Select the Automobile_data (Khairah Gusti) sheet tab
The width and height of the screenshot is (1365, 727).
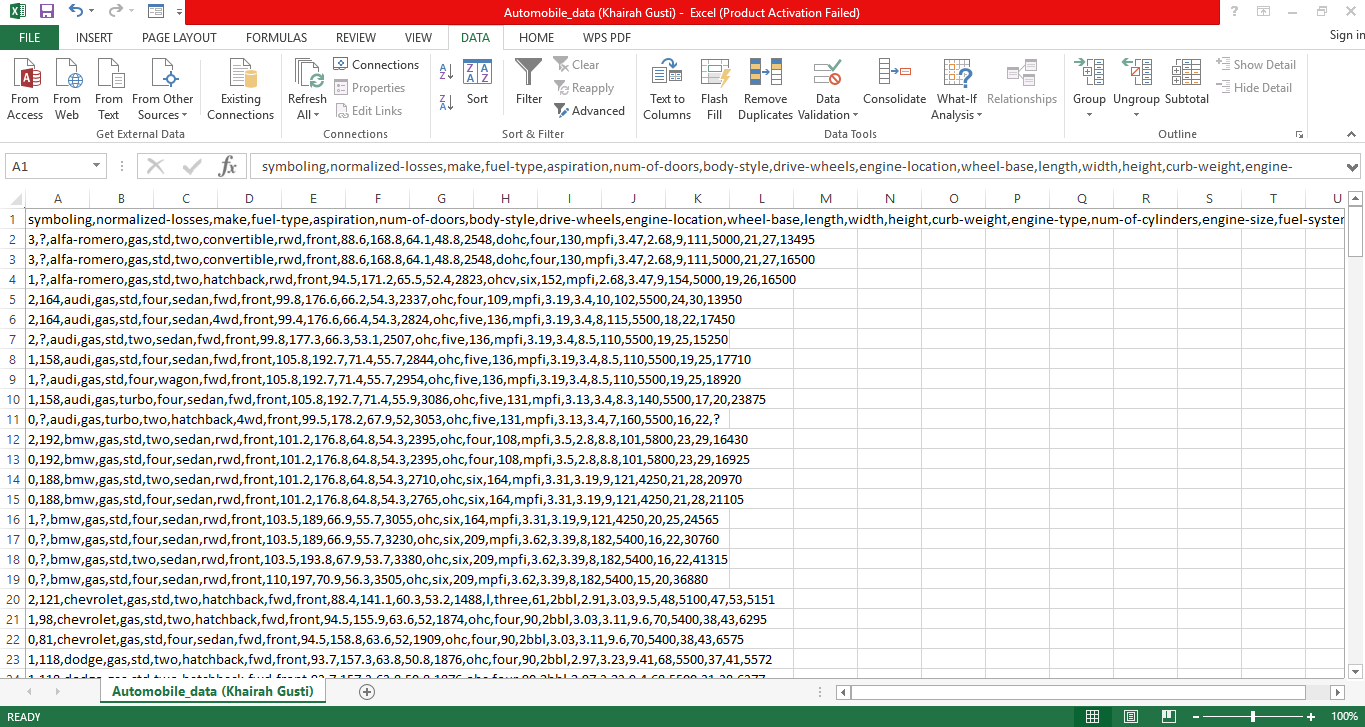point(212,691)
